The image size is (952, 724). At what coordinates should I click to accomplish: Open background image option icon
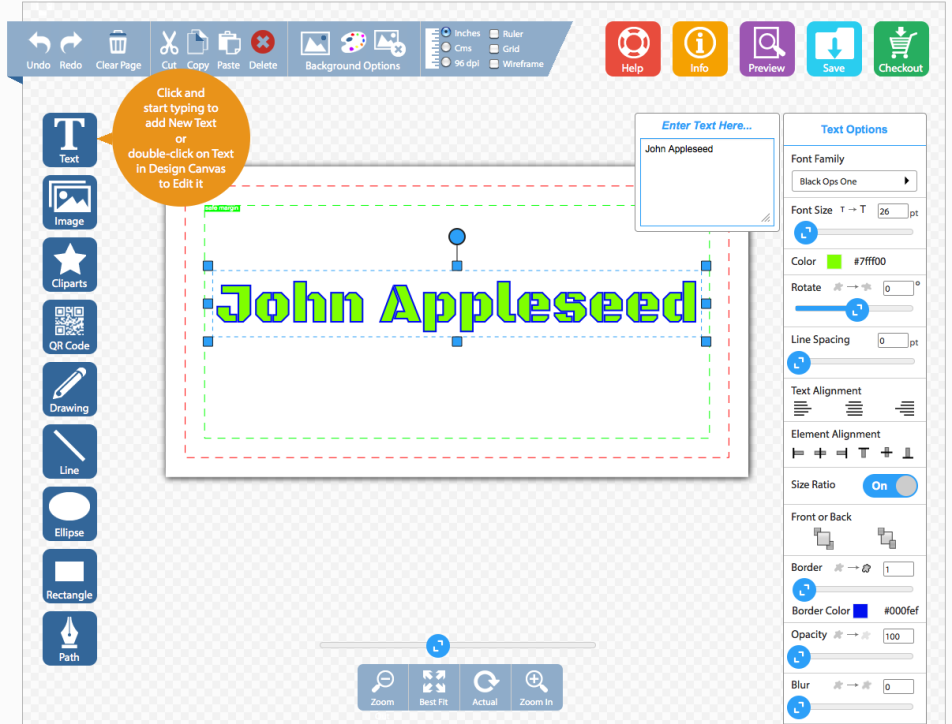click(315, 43)
